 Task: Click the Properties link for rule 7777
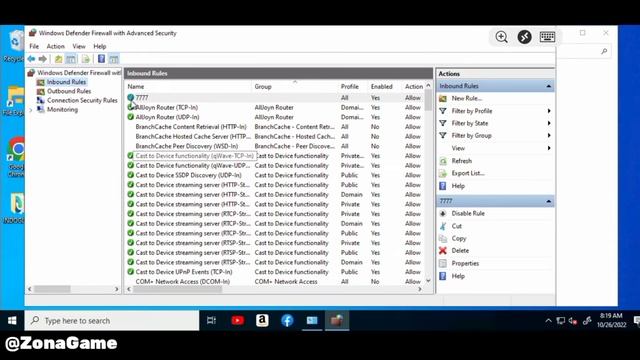[465, 264]
